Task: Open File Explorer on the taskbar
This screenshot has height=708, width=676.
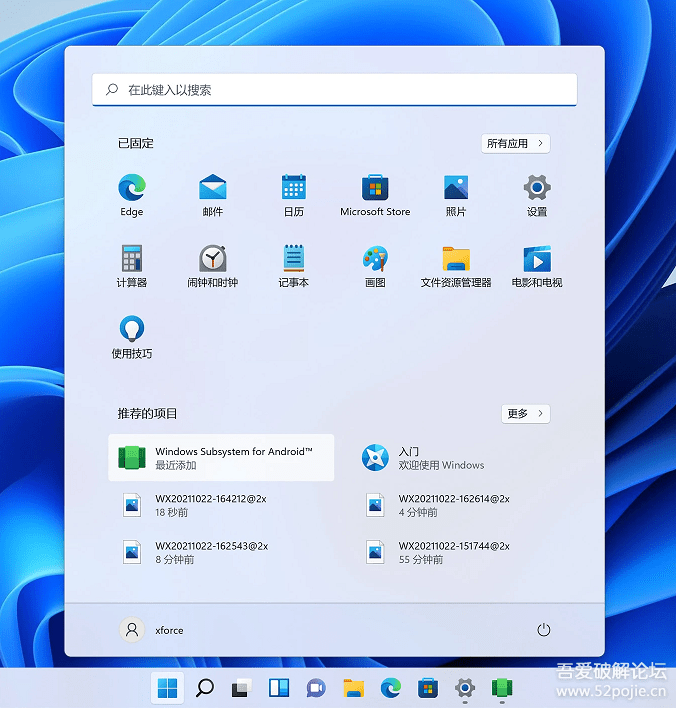Action: (x=353, y=688)
